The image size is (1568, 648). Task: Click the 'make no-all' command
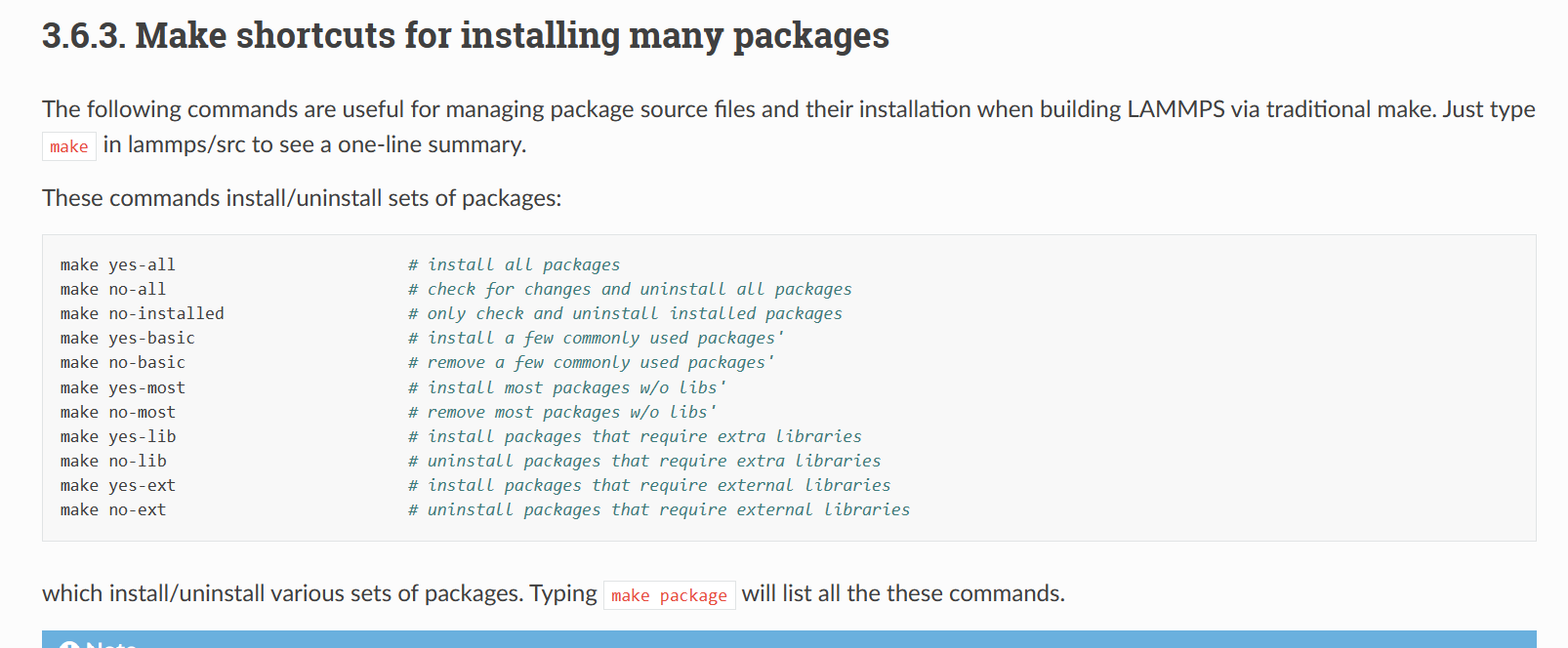[113, 289]
